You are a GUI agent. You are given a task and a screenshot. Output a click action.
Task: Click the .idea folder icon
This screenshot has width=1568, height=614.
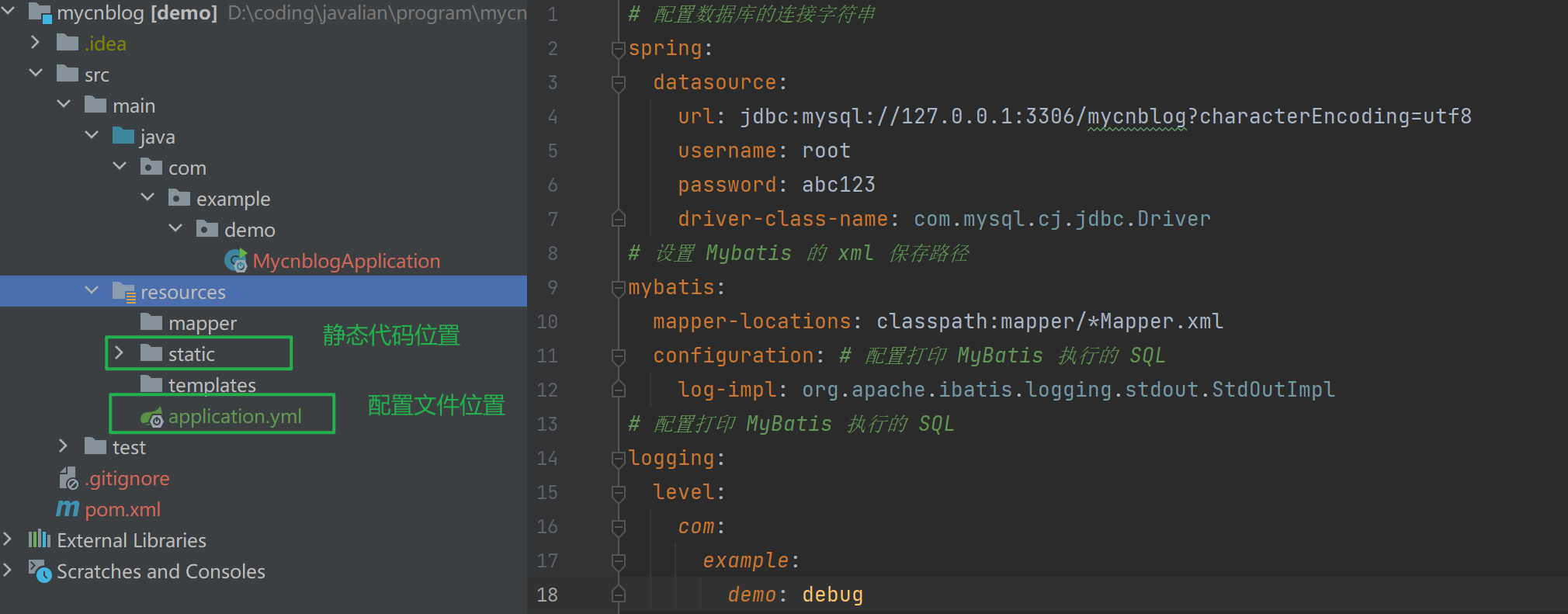click(x=68, y=42)
